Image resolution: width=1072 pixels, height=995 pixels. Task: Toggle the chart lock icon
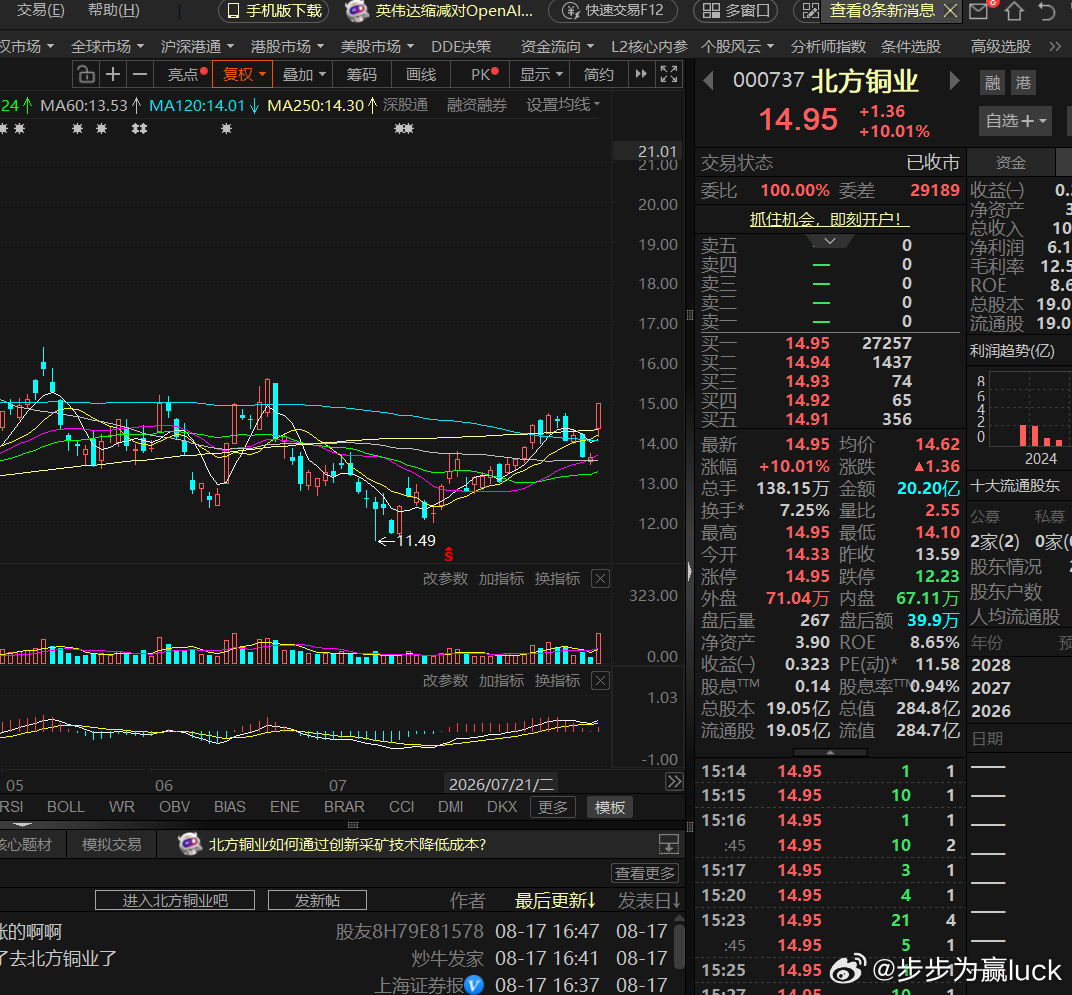[85, 74]
